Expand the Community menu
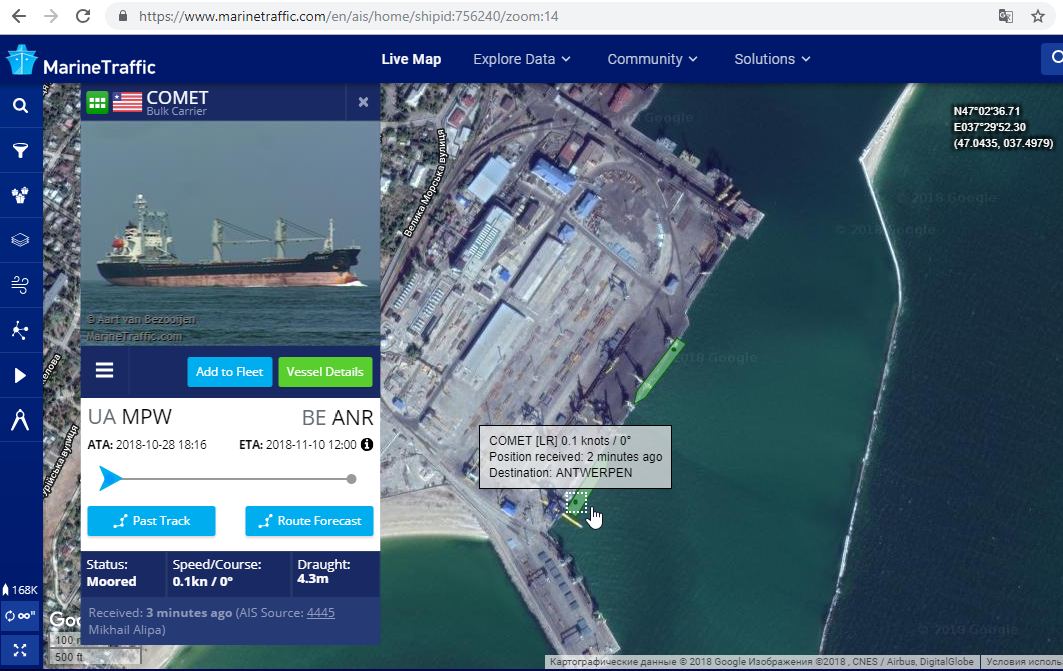 (x=652, y=59)
